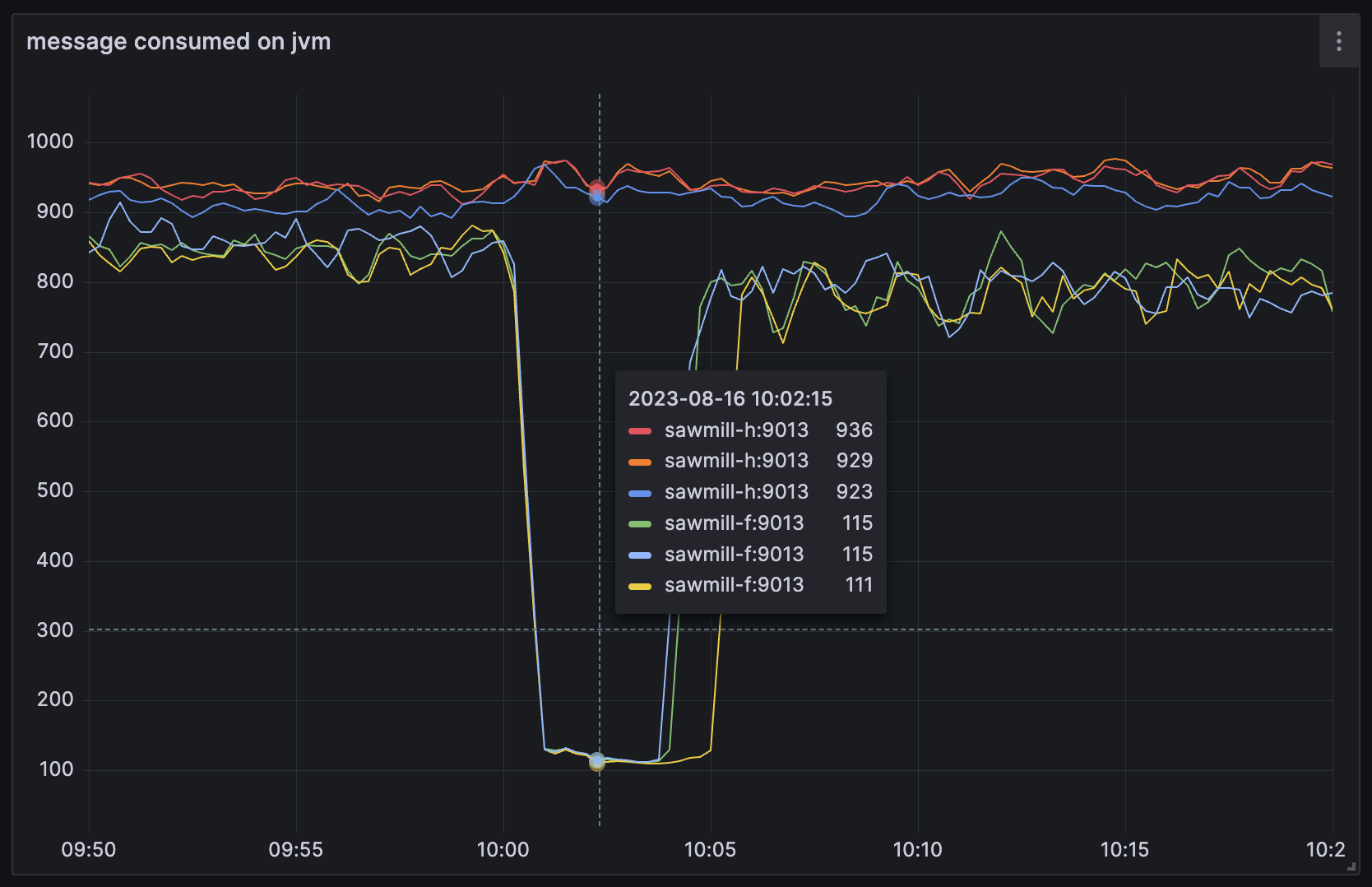Viewport: 1372px width, 887px height.
Task: Click the resize handle at panel corner
Action: pyautogui.click(x=1351, y=866)
